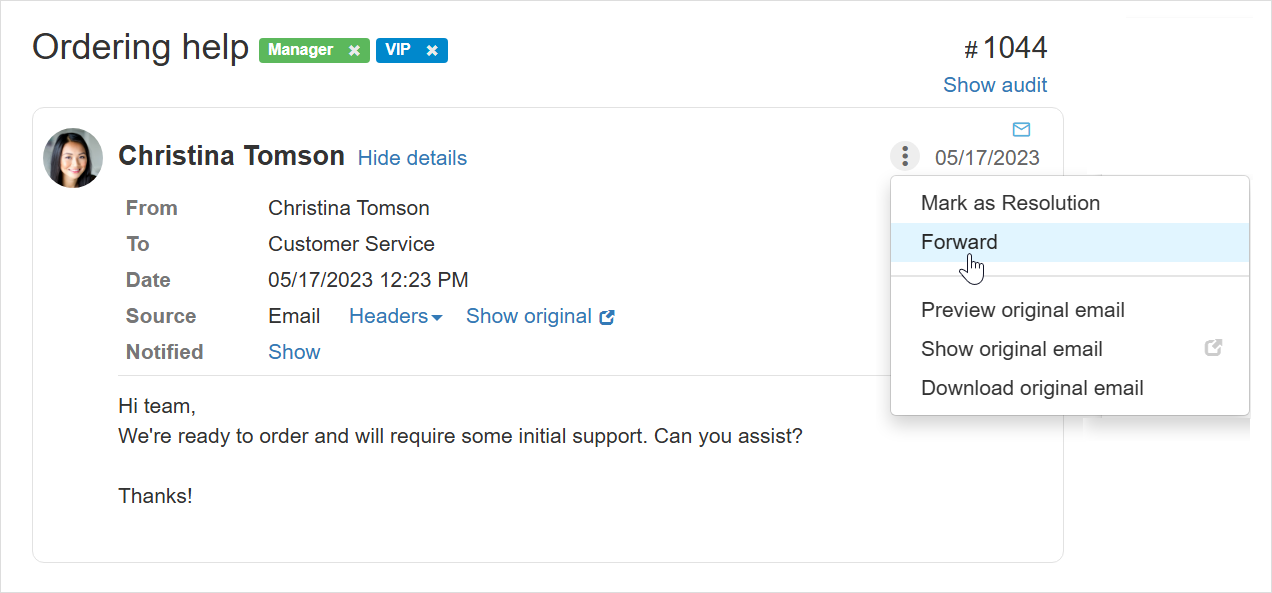Choose Show original email menu entry
This screenshot has height=593, width=1272.
[1011, 349]
